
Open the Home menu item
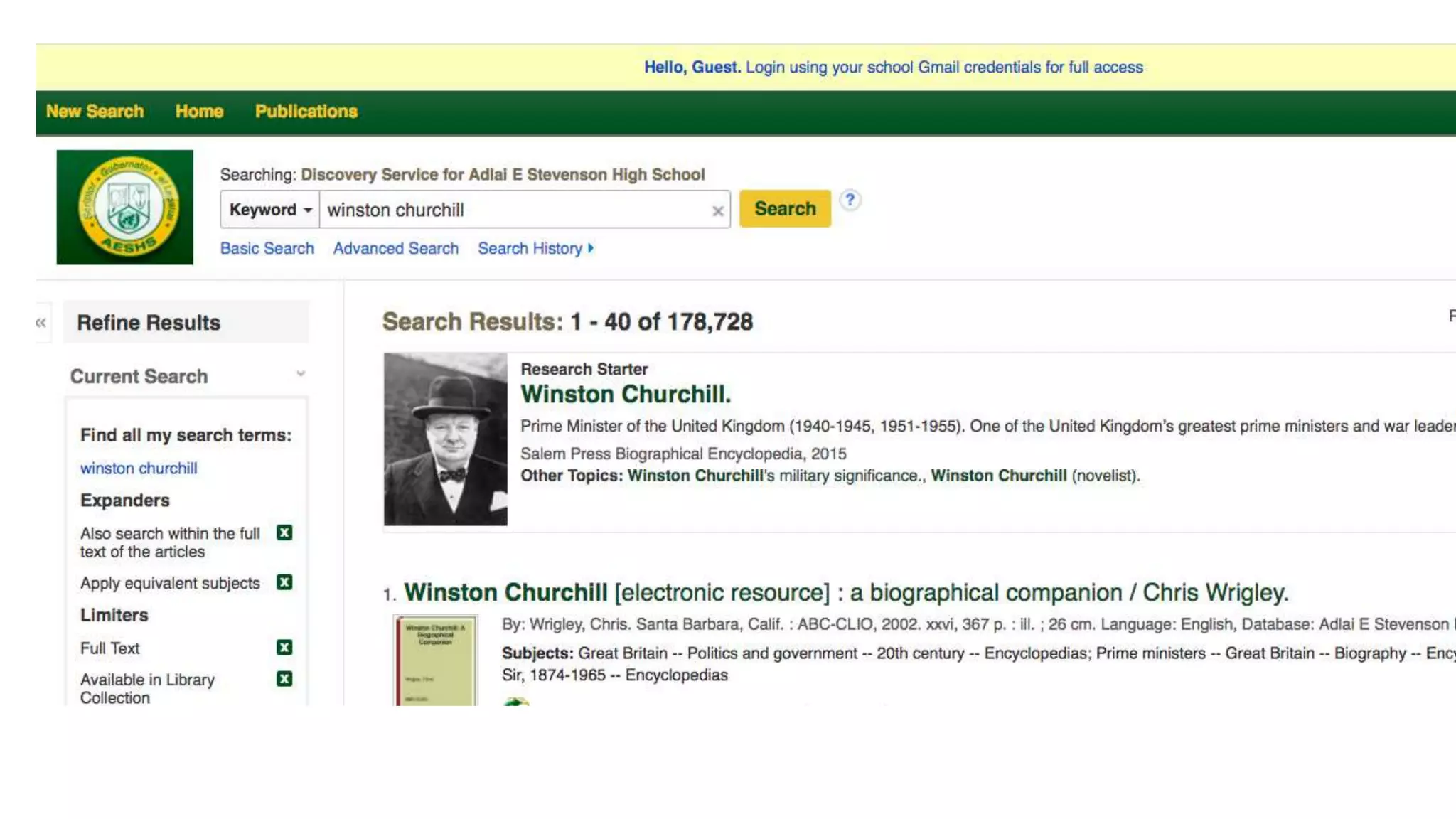pos(199,112)
